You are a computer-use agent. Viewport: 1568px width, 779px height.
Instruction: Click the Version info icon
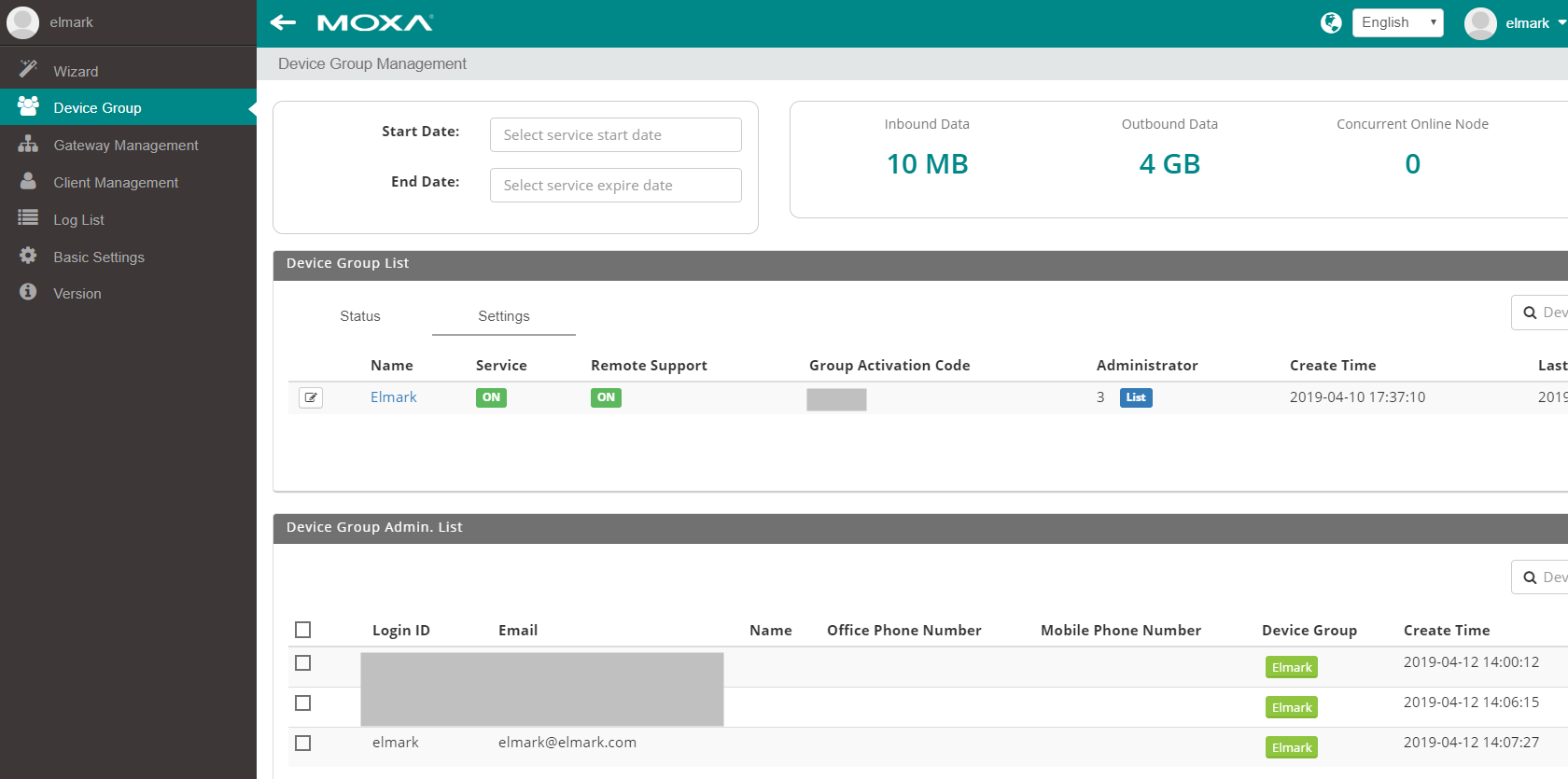click(28, 292)
